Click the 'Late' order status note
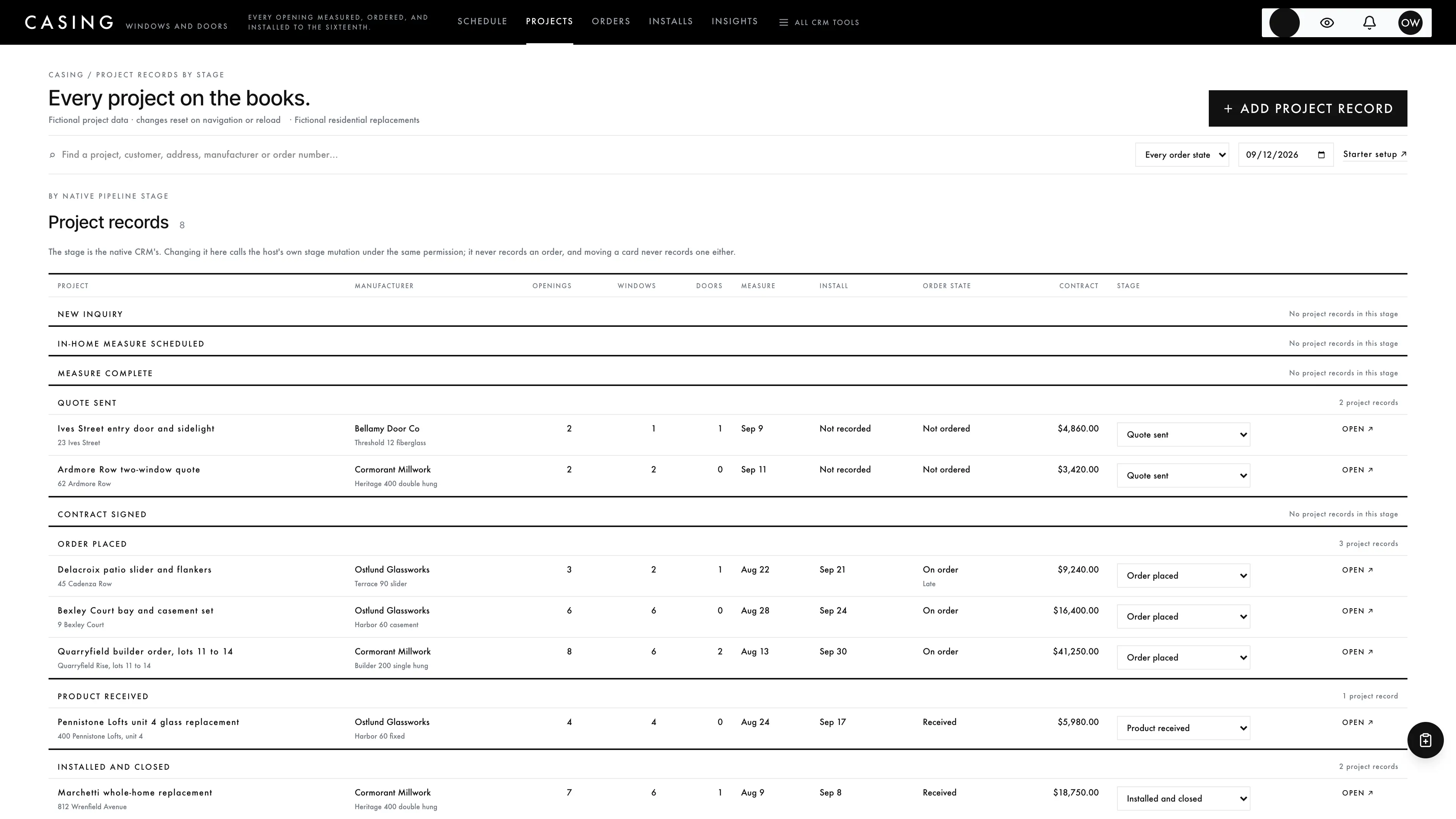This screenshot has width=1456, height=819. point(929,584)
